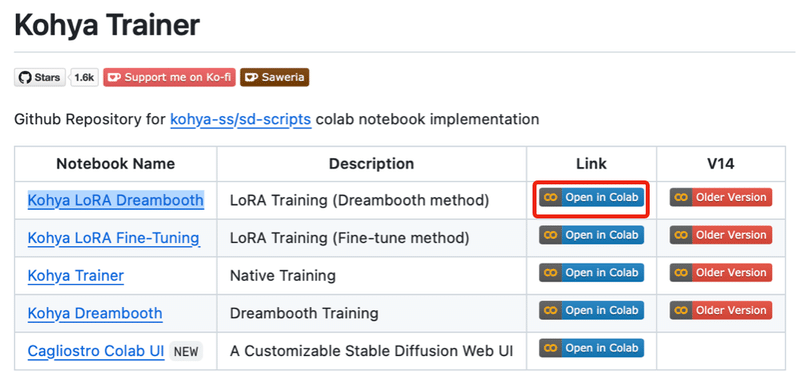Image resolution: width=800 pixels, height=383 pixels.
Task: Older Version badge for Kohya LoRA Dreambooth
Action: tap(721, 197)
